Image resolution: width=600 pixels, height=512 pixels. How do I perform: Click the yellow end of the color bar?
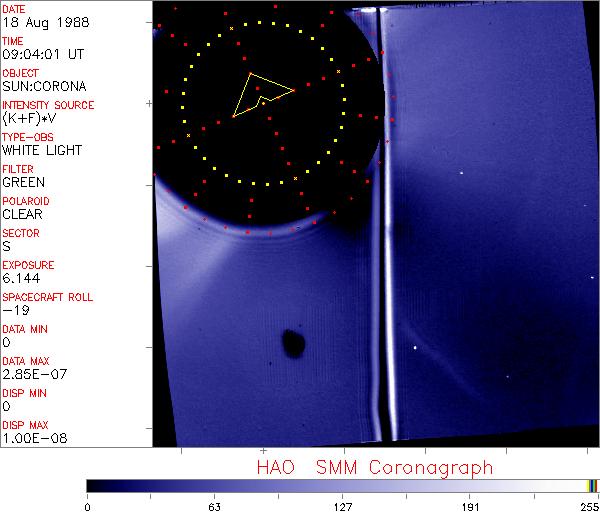coord(592,485)
